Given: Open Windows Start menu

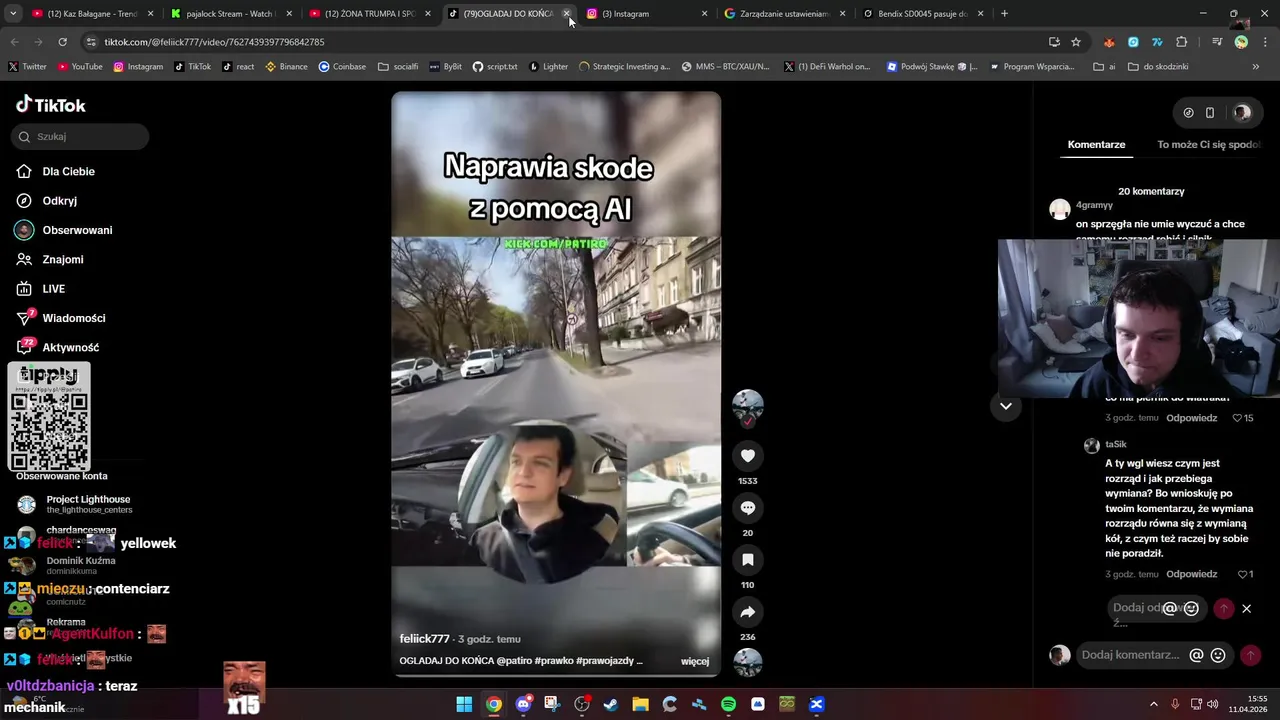Looking at the screenshot, I should pyautogui.click(x=464, y=704).
